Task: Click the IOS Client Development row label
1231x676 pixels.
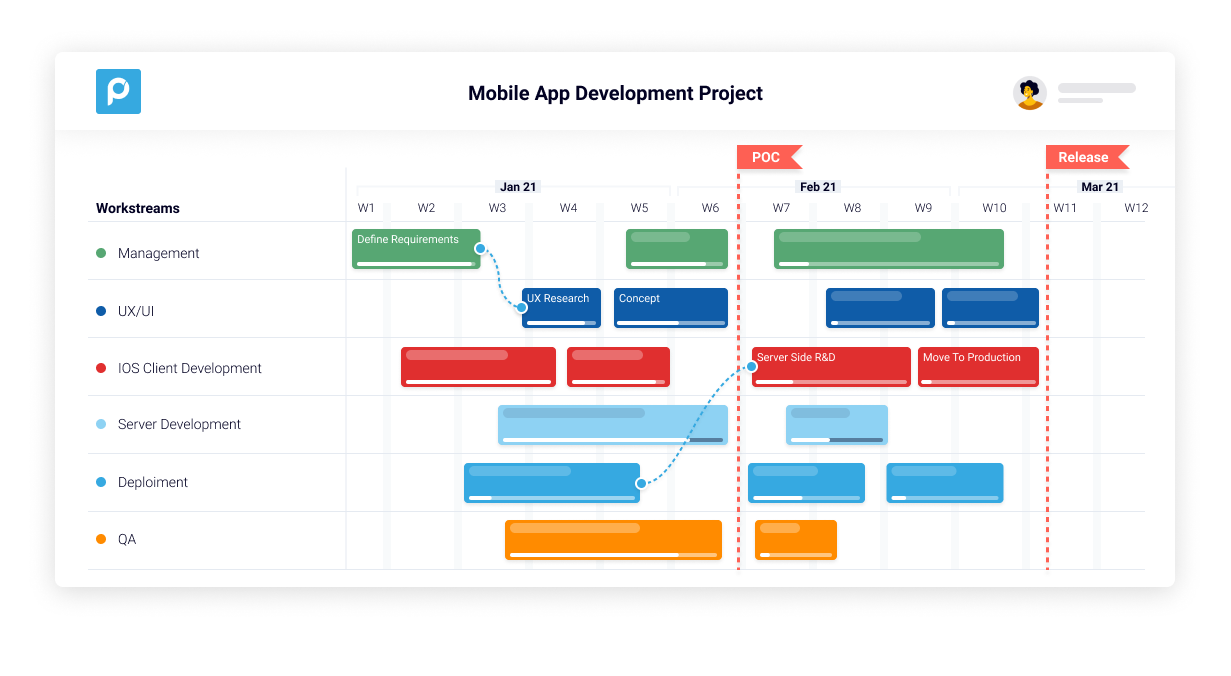Action: pyautogui.click(x=190, y=368)
